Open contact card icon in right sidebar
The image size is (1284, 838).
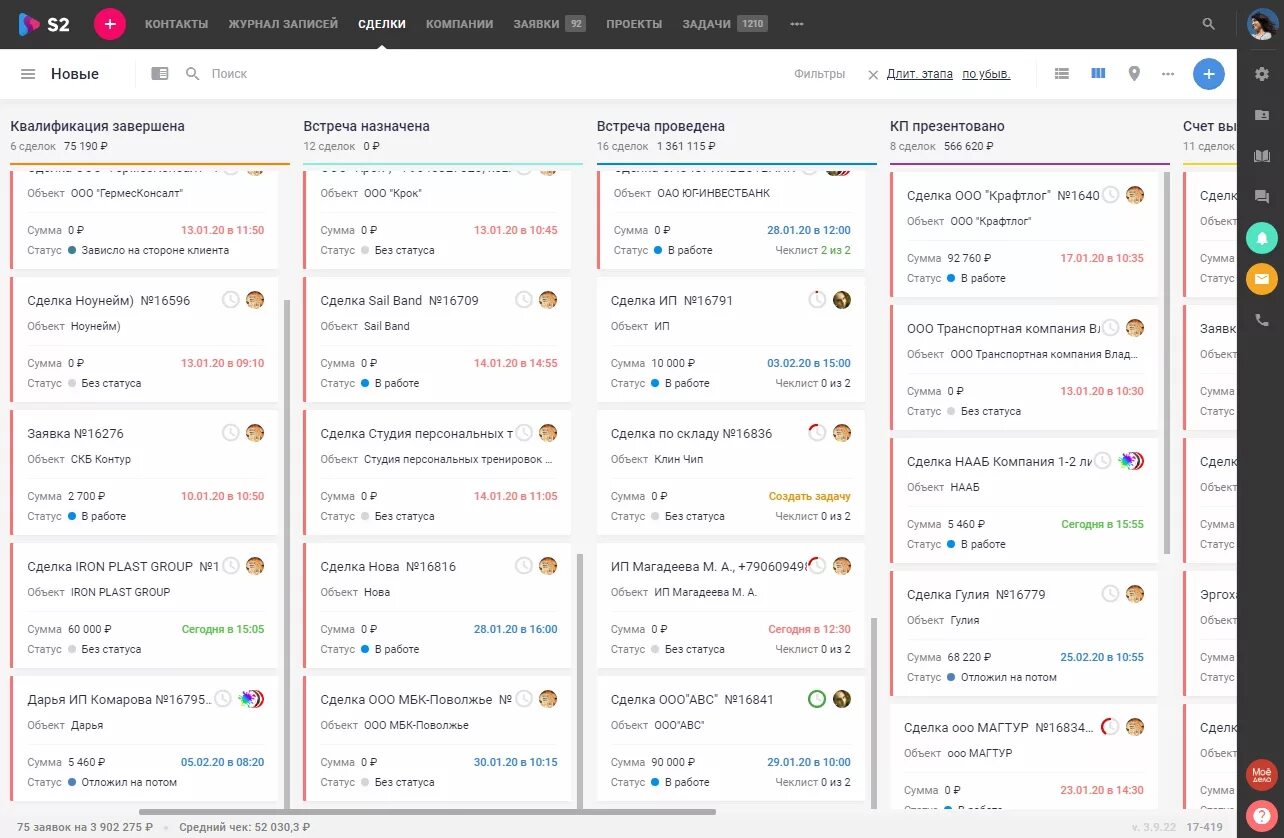[1262, 115]
